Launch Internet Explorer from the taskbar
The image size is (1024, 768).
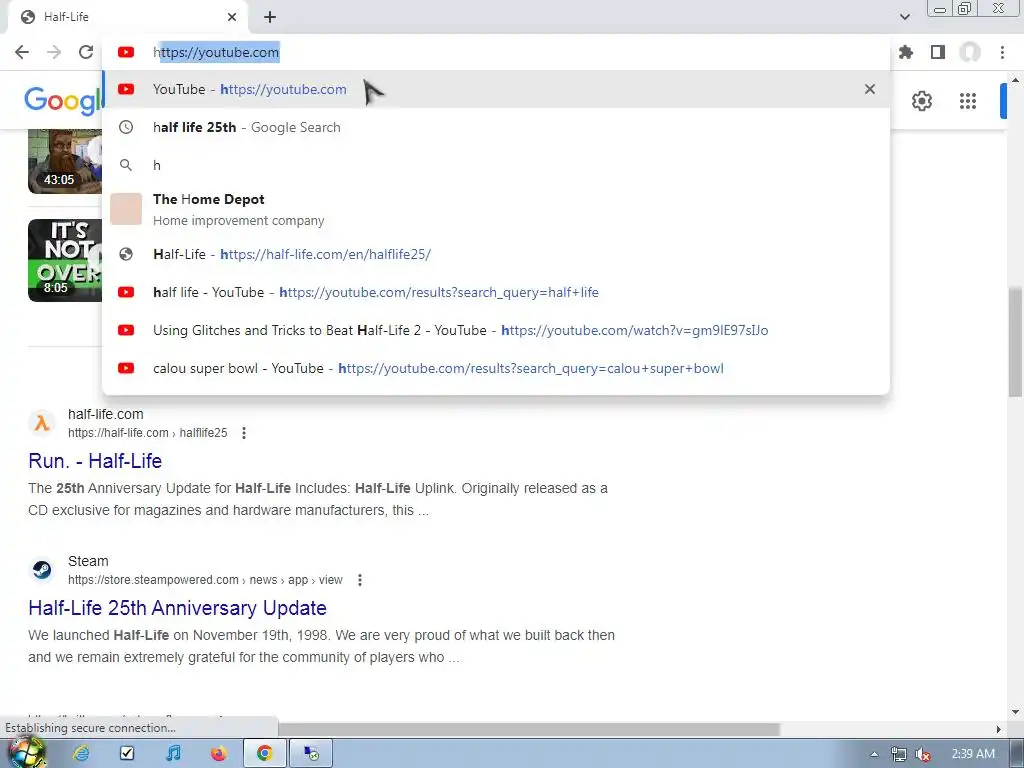coord(81,754)
